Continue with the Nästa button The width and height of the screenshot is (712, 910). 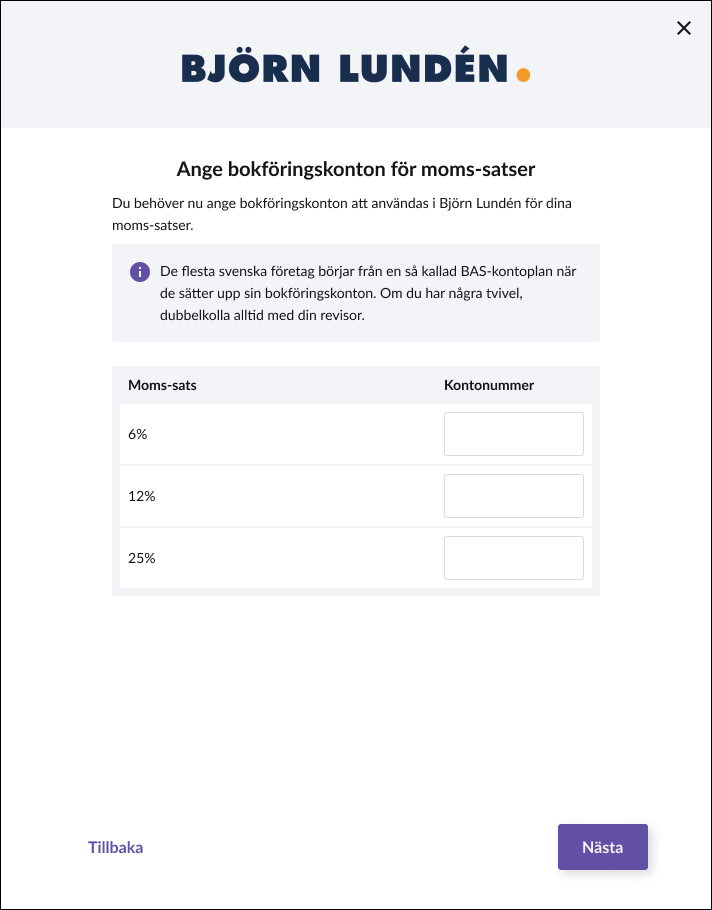coord(603,847)
